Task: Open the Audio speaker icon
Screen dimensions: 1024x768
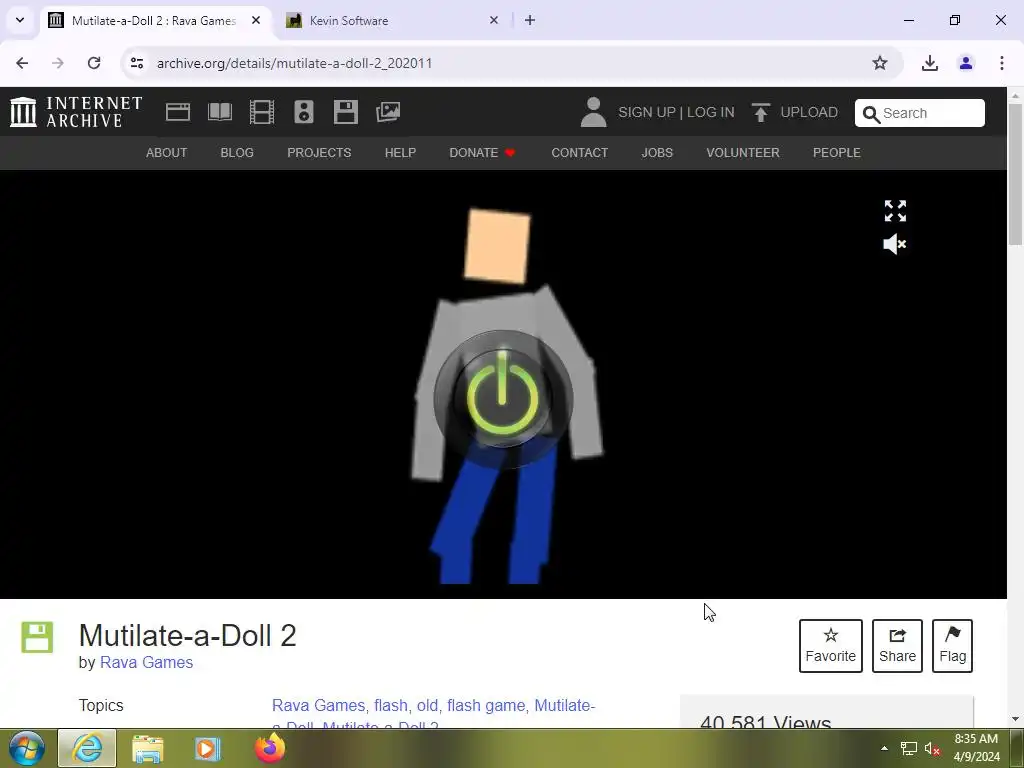Action: [x=304, y=112]
